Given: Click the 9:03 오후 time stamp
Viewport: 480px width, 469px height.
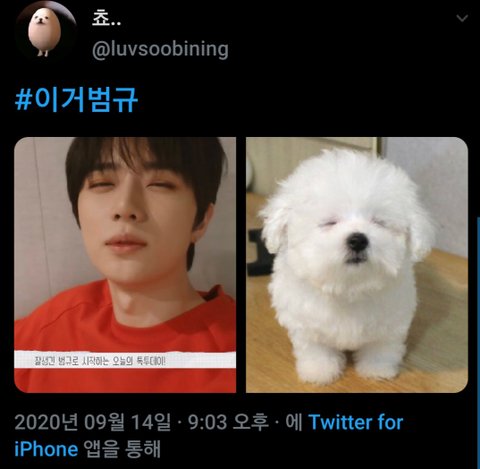Looking at the screenshot, I should (228, 422).
